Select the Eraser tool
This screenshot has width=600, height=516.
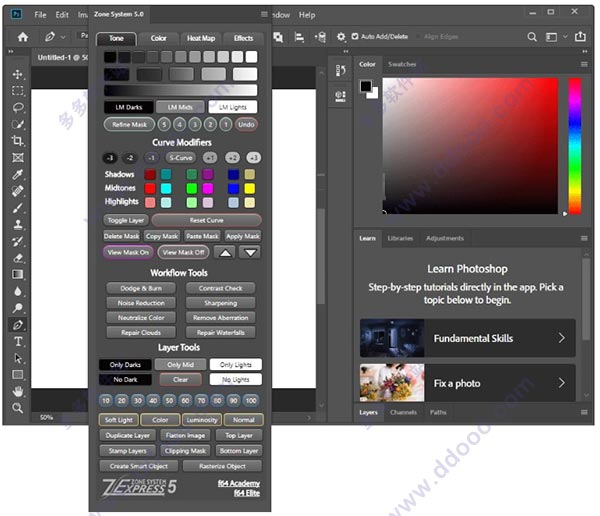click(18, 258)
